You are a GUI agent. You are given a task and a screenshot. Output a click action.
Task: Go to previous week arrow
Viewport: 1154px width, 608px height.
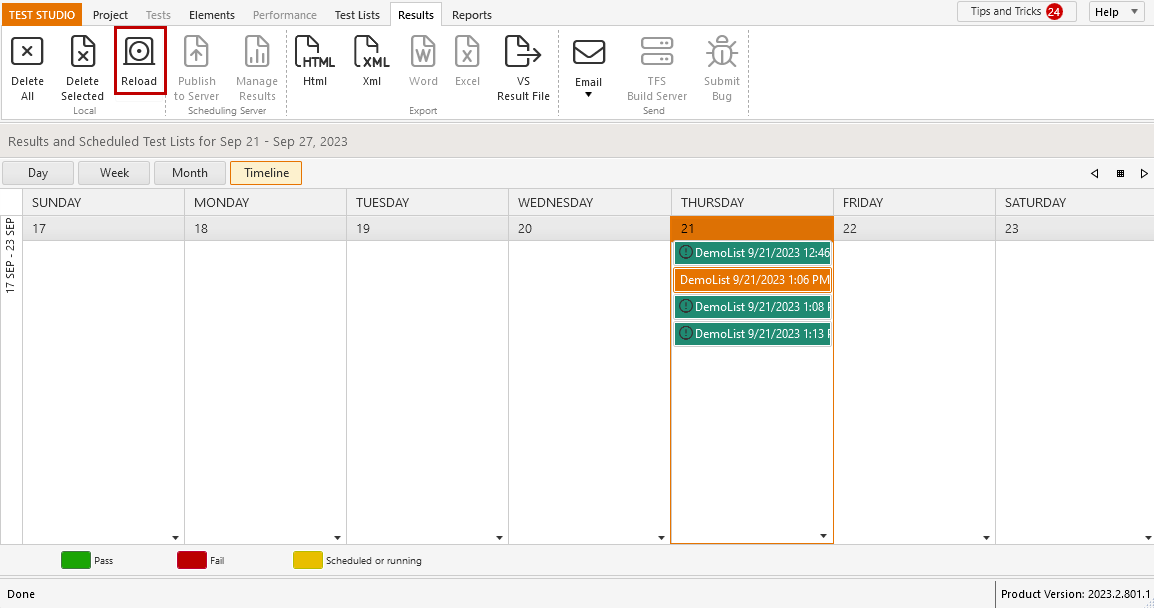[1094, 174]
